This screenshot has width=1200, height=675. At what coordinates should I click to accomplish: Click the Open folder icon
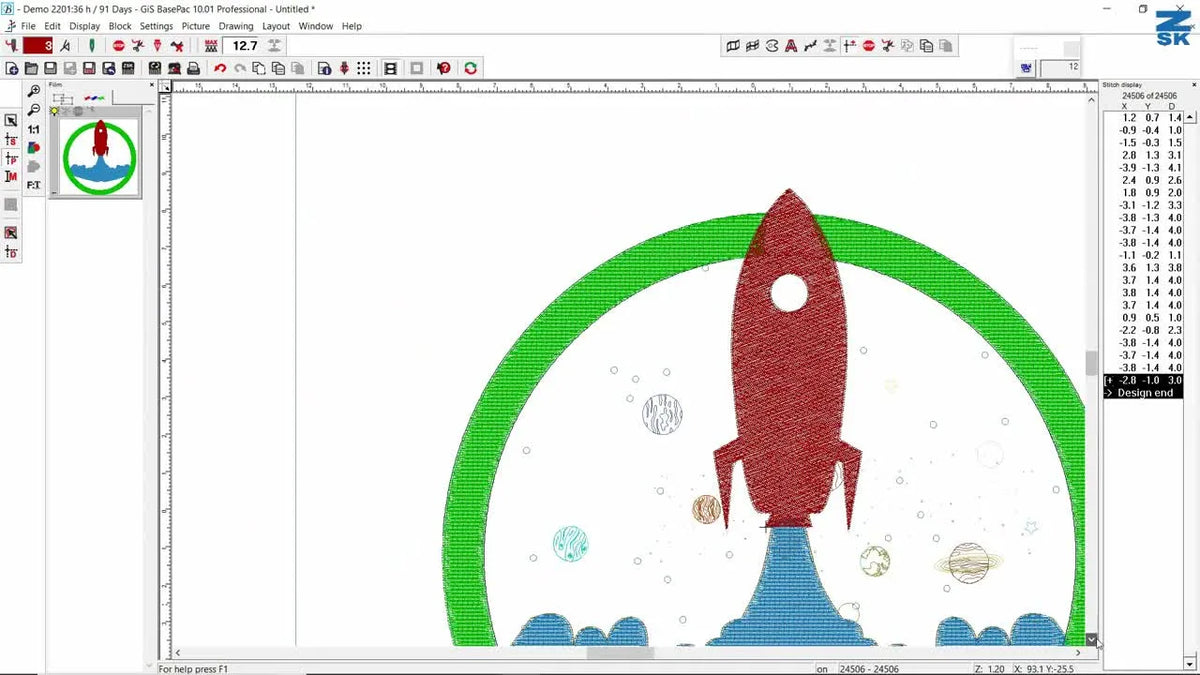pyautogui.click(x=32, y=68)
